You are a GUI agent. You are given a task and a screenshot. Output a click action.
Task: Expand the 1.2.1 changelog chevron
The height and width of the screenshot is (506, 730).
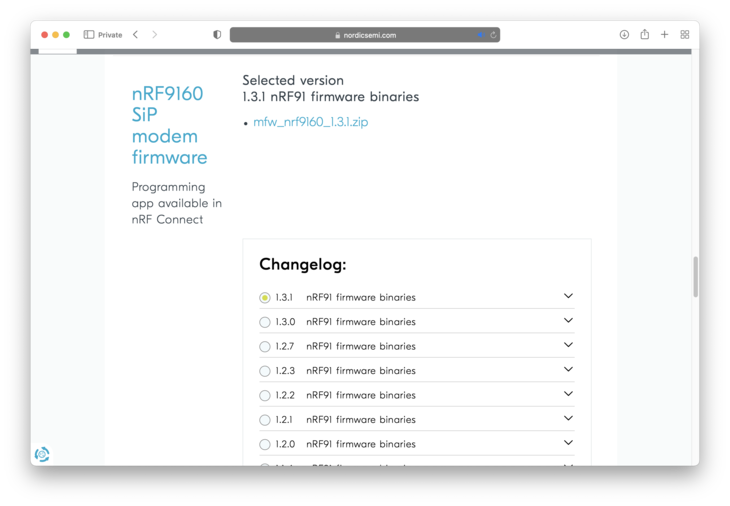click(x=568, y=418)
